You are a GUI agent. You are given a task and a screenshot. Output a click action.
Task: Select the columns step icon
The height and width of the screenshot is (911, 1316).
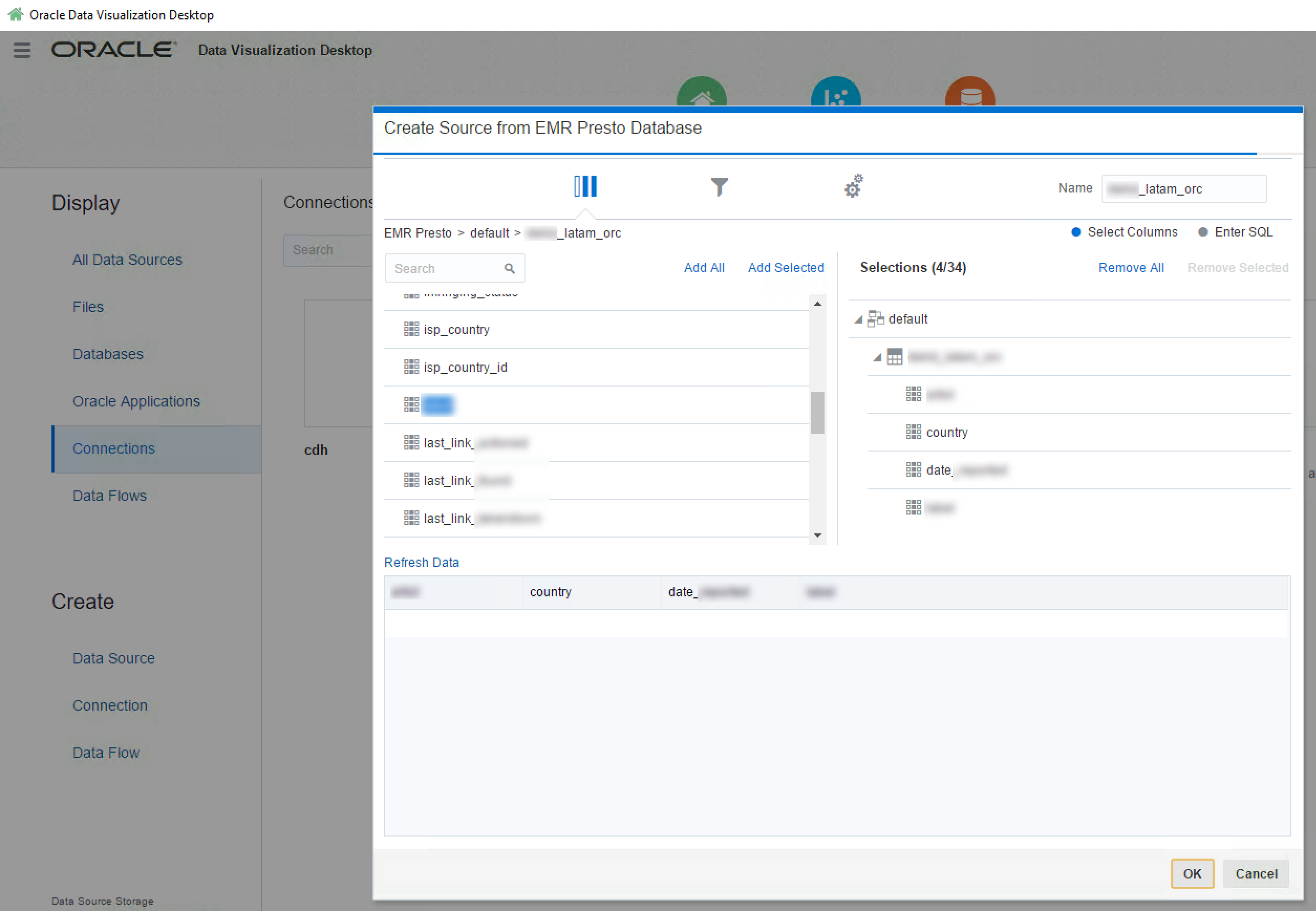coord(585,186)
